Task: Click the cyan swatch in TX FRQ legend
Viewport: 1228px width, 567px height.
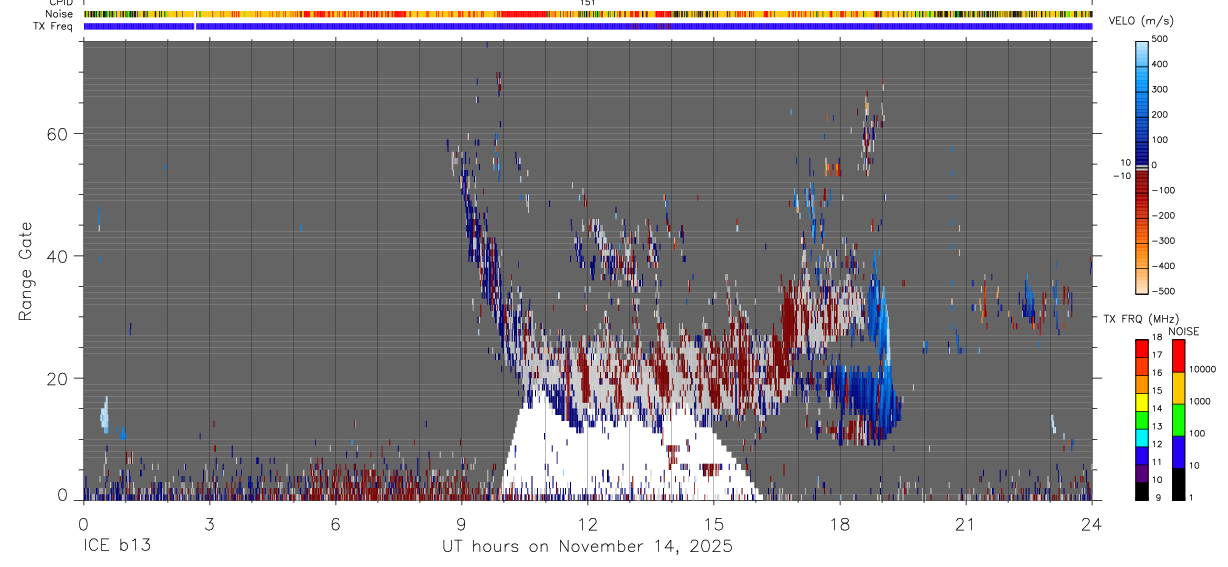Action: (1142, 436)
